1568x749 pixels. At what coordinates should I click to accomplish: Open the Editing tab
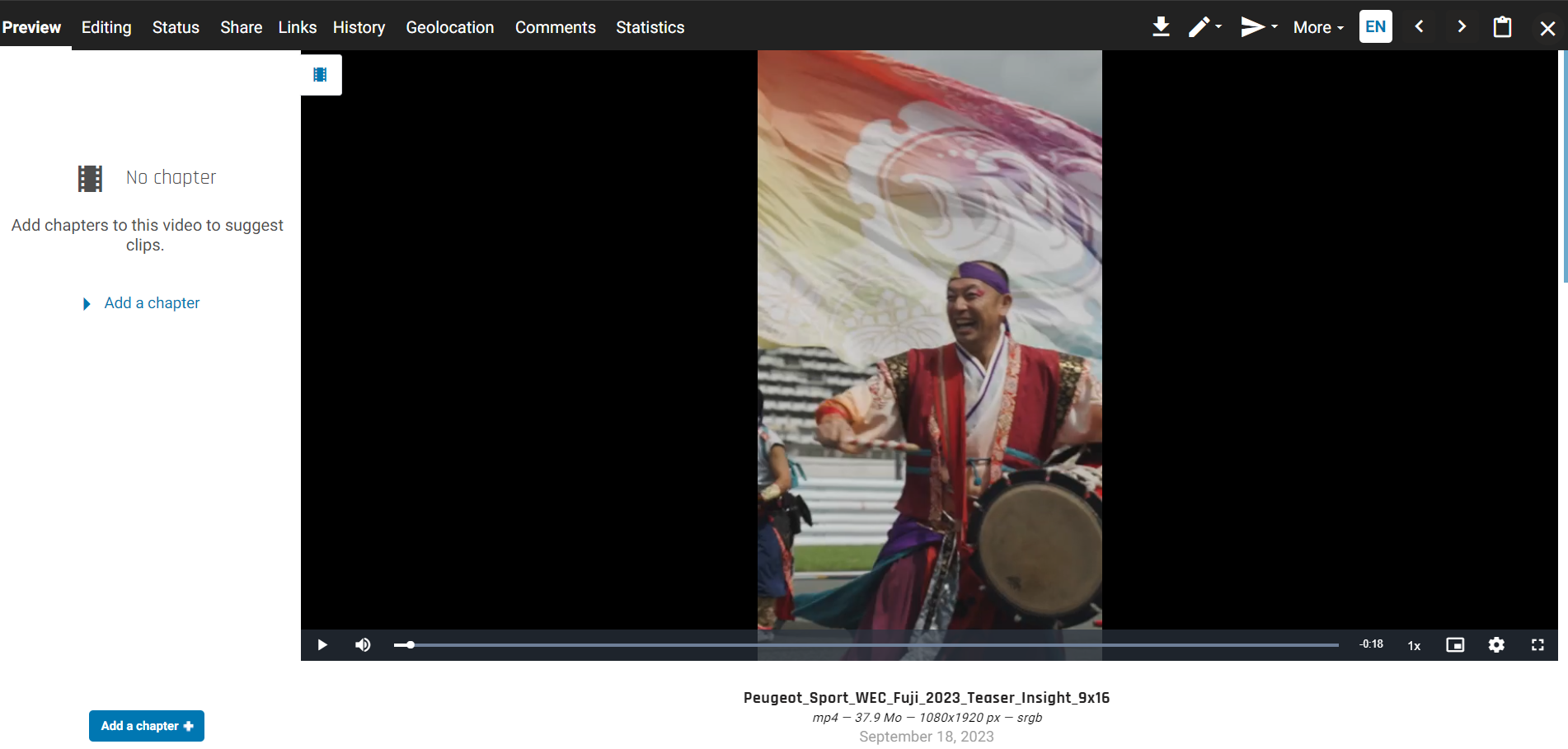coord(106,27)
